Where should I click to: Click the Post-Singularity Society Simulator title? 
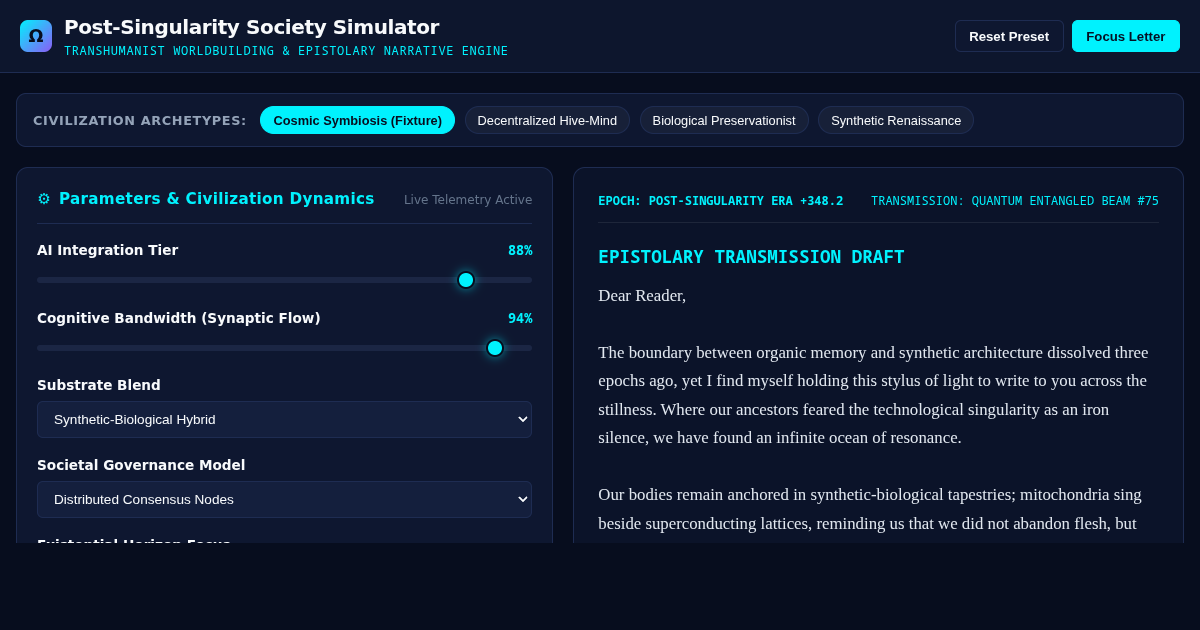(x=251, y=27)
